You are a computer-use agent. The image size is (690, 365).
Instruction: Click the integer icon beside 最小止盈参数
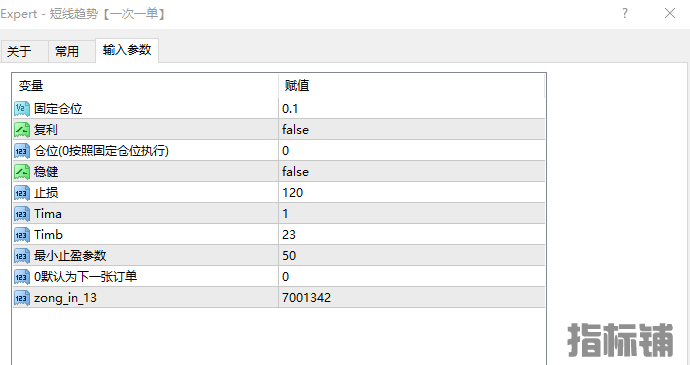pos(22,256)
